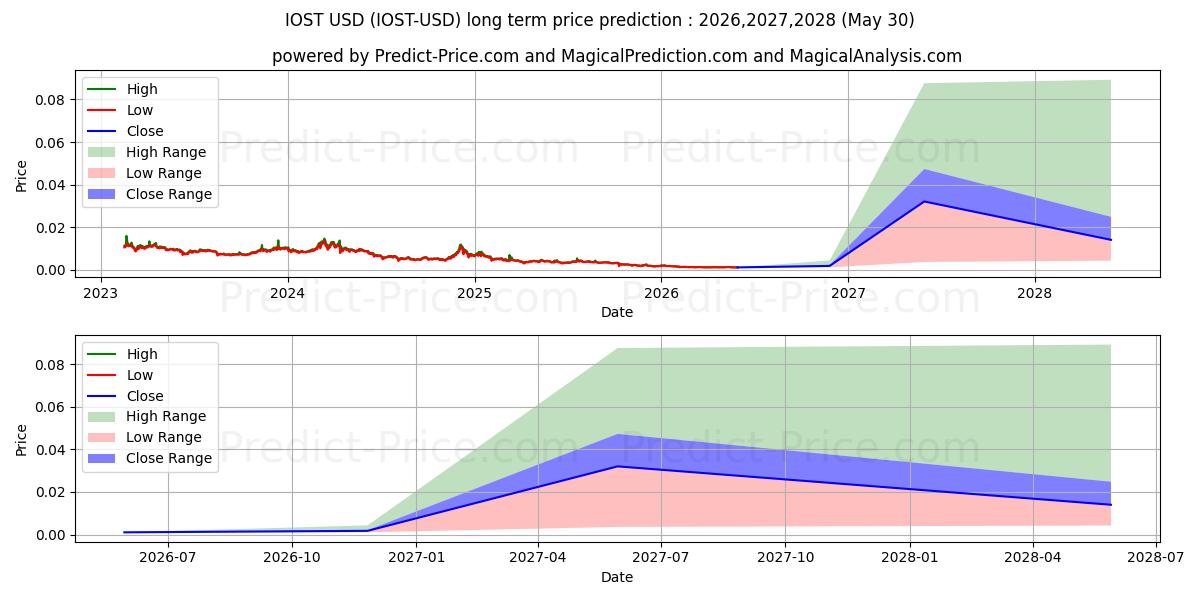
Task: Click the 2026-10 tick on bottom chart axis
Action: (291, 558)
